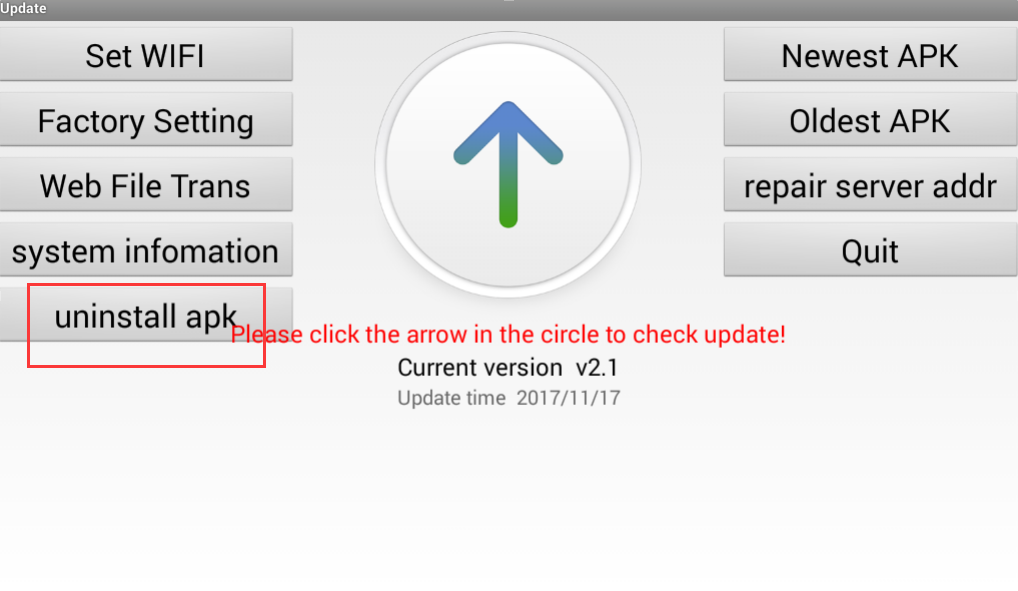The width and height of the screenshot is (1018, 591).
Task: Select the Factory Setting button
Action: 146,119
